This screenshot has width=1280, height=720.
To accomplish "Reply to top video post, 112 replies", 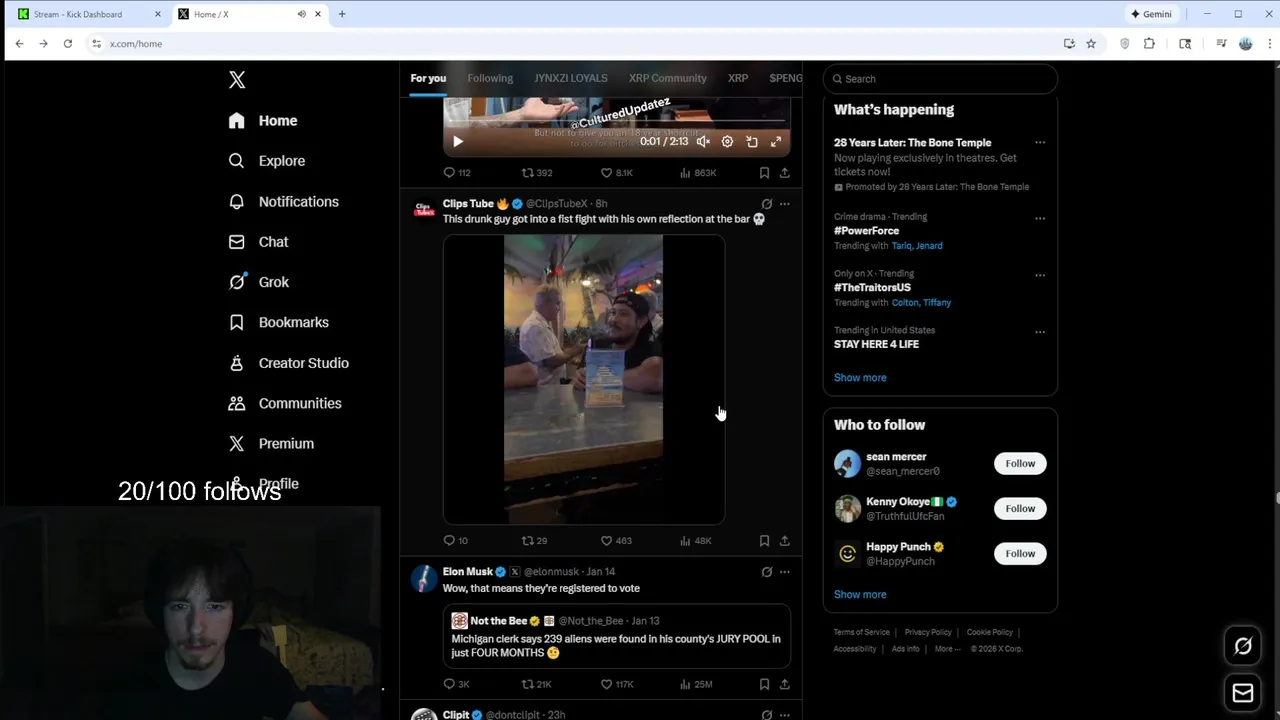I will pyautogui.click(x=457, y=173).
